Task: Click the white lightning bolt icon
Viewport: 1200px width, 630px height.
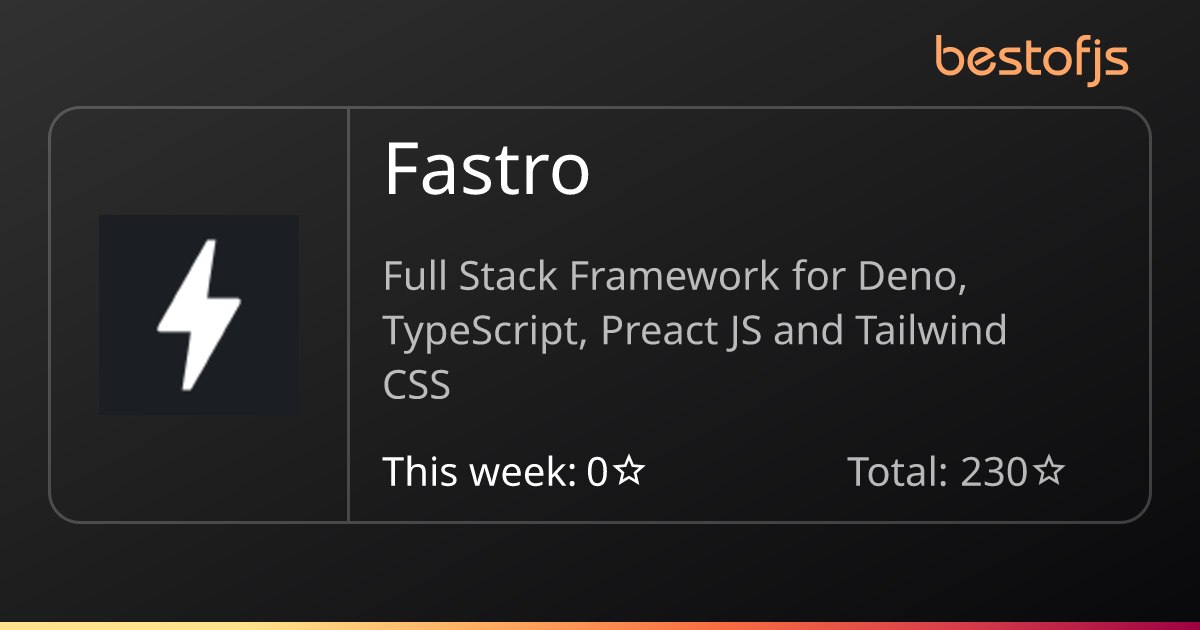Action: click(199, 315)
